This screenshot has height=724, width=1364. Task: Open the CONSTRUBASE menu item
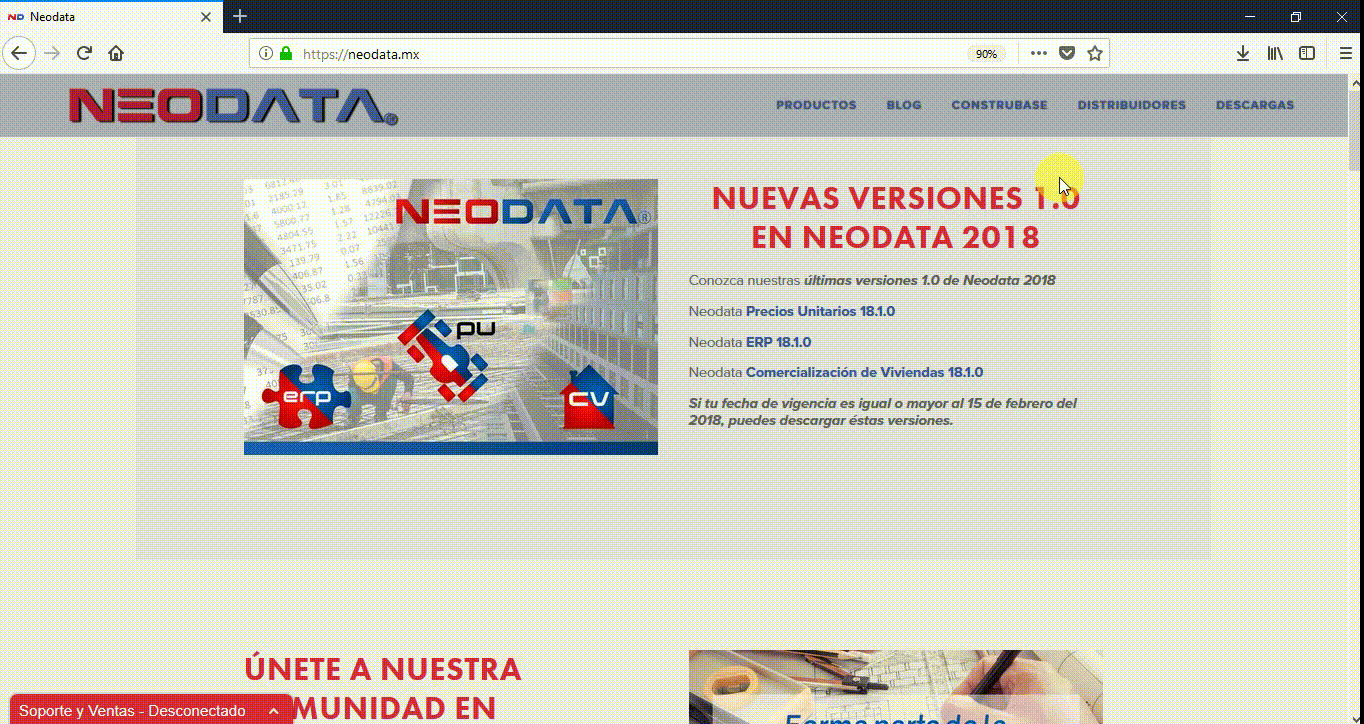[x=999, y=105]
